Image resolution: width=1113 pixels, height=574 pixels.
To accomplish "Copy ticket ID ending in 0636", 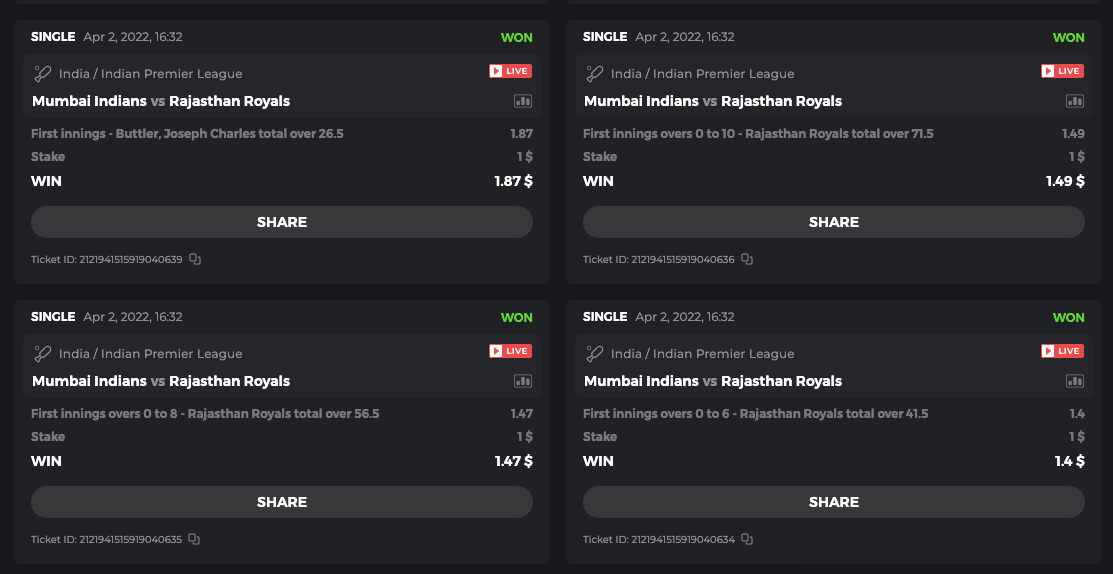I will [747, 260].
